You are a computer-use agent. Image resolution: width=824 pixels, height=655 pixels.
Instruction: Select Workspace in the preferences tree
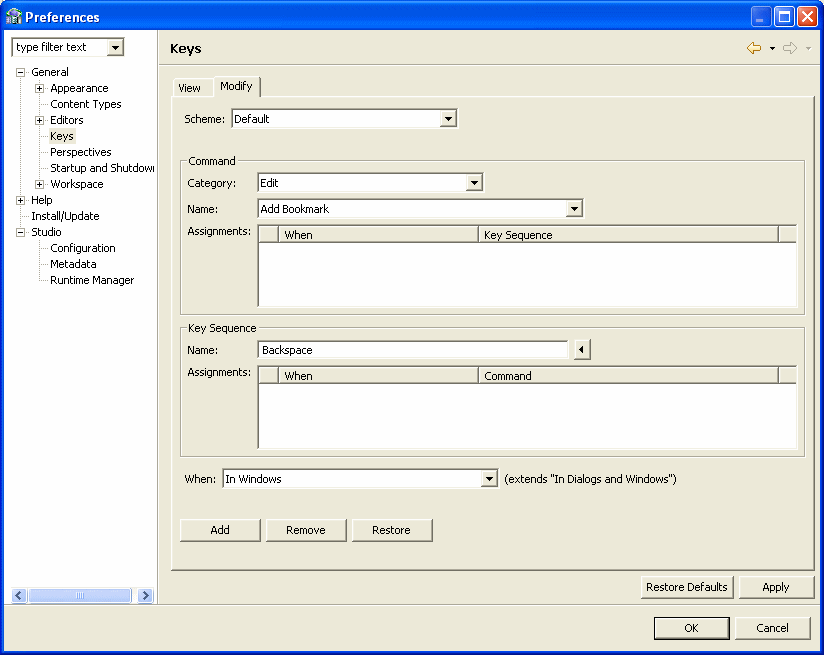tap(76, 183)
